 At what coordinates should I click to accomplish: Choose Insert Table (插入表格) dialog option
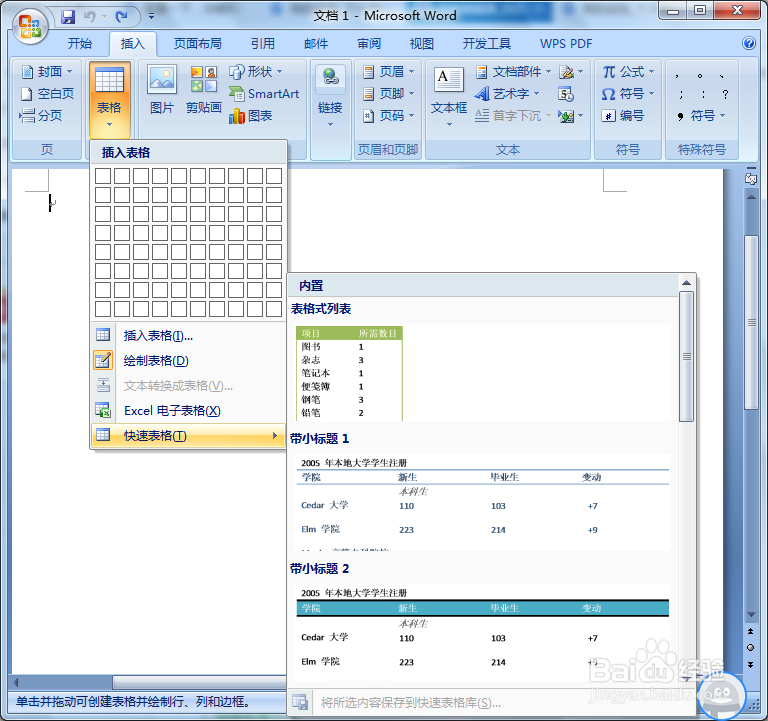(x=188, y=336)
